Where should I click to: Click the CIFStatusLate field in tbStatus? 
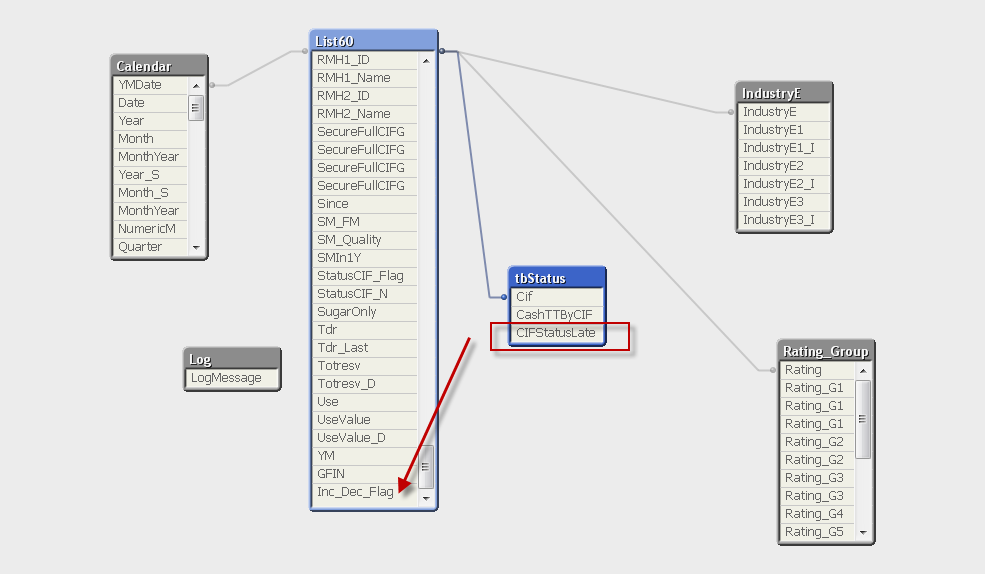point(557,333)
